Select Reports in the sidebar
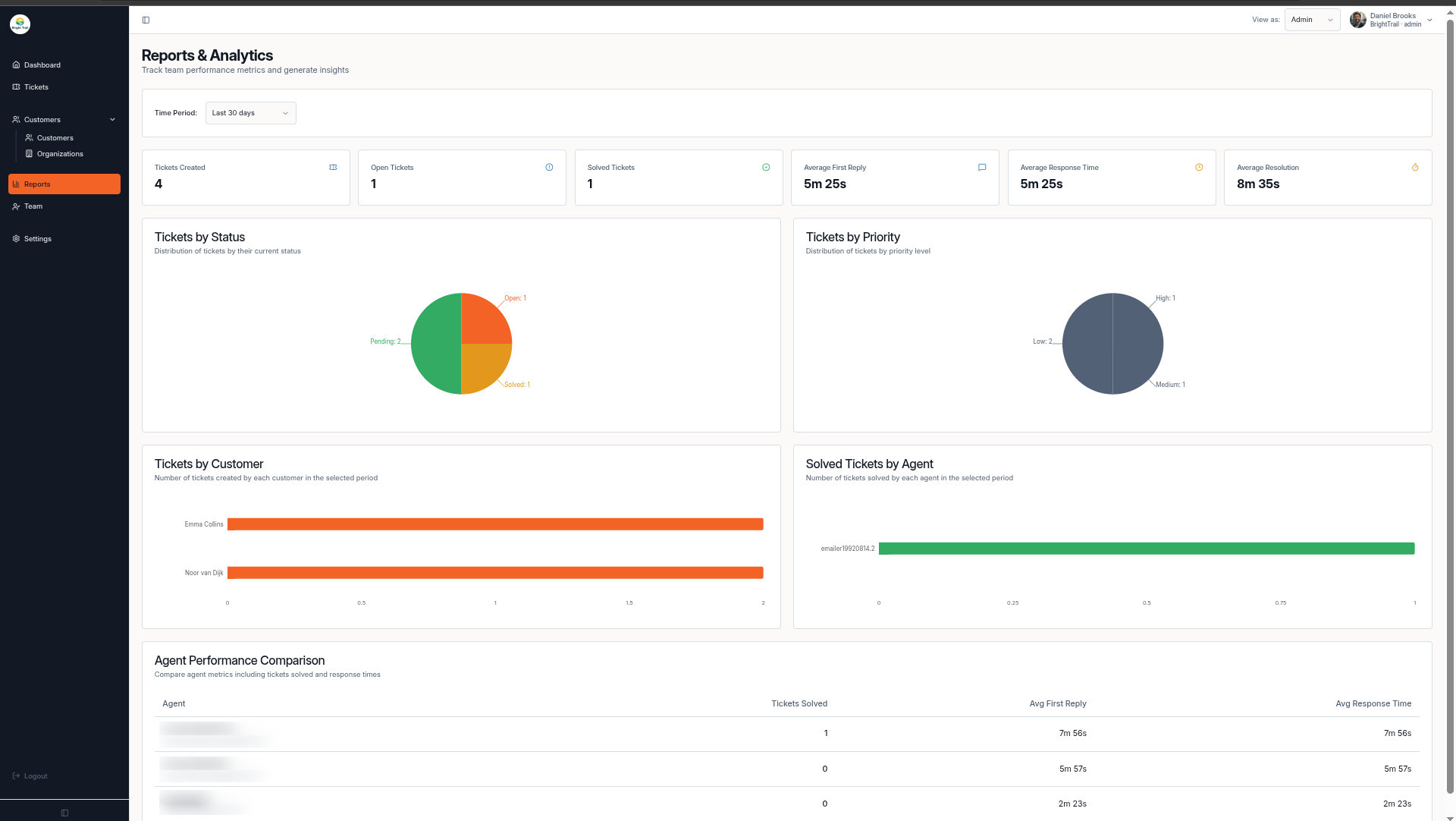Screen dimensions: 1456x821 click(64, 184)
